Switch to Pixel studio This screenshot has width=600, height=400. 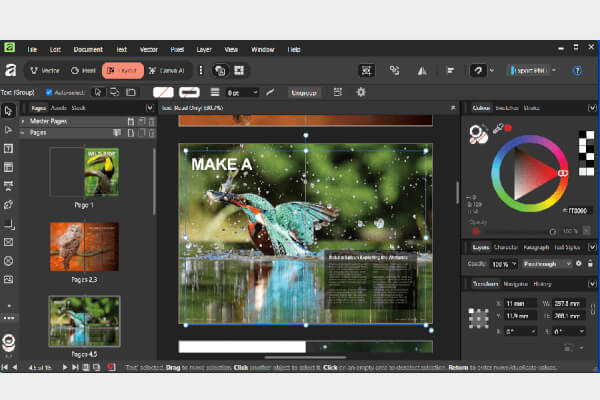[83, 70]
